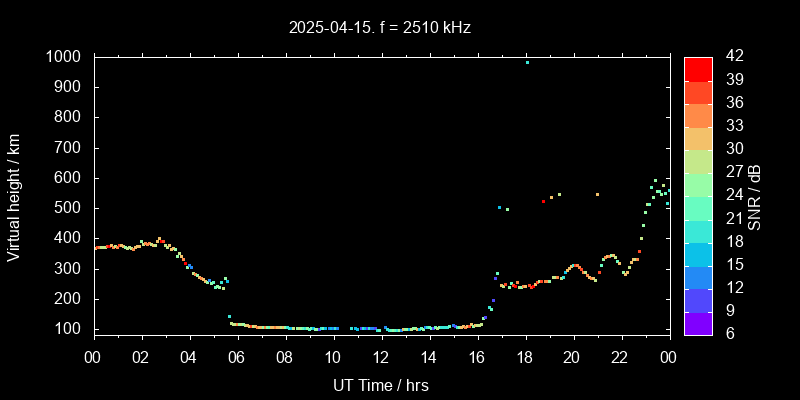
Task: Select the yellow-green 27–30 dB colorbar band
Action: coord(698,161)
